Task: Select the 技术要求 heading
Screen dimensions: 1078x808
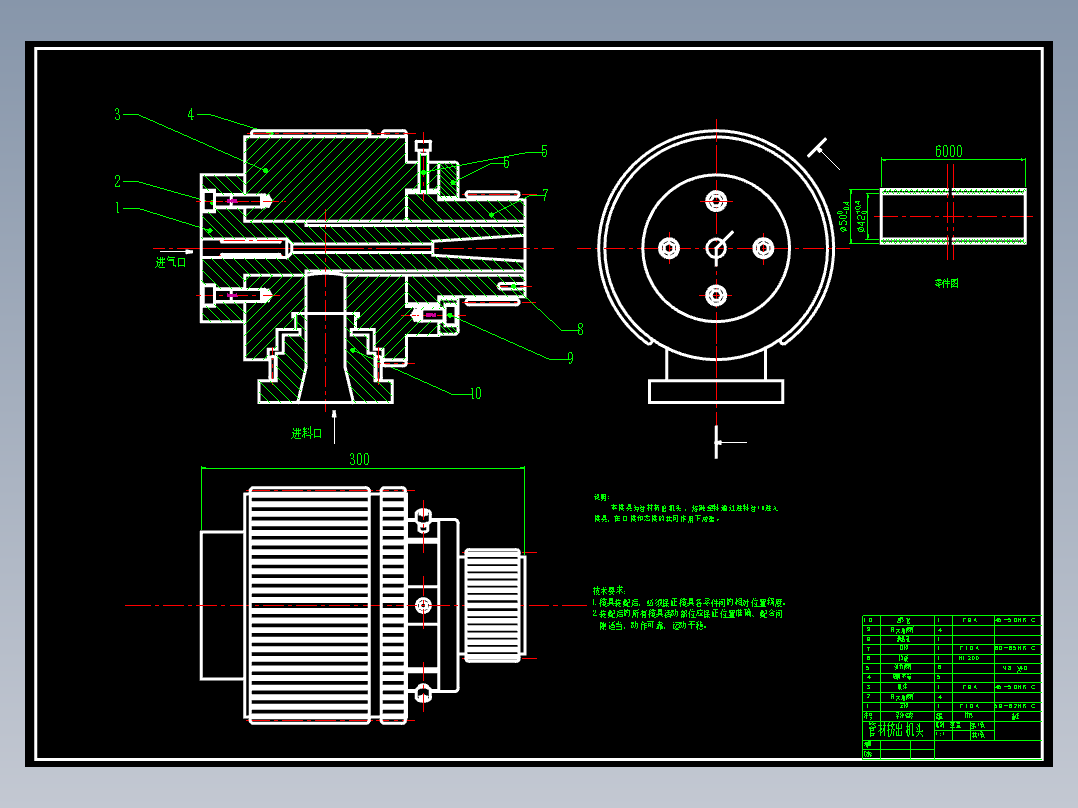Action: (609, 590)
